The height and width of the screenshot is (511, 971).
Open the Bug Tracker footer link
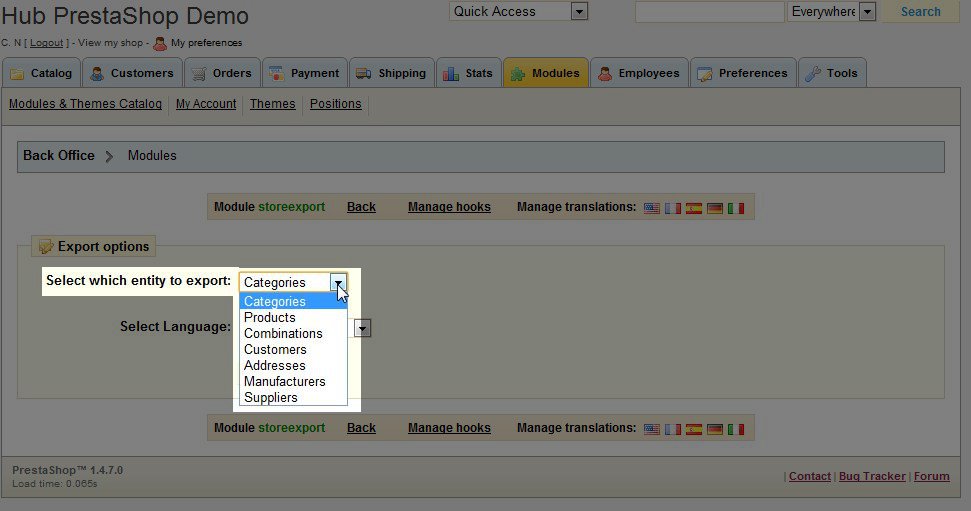[x=872, y=477]
